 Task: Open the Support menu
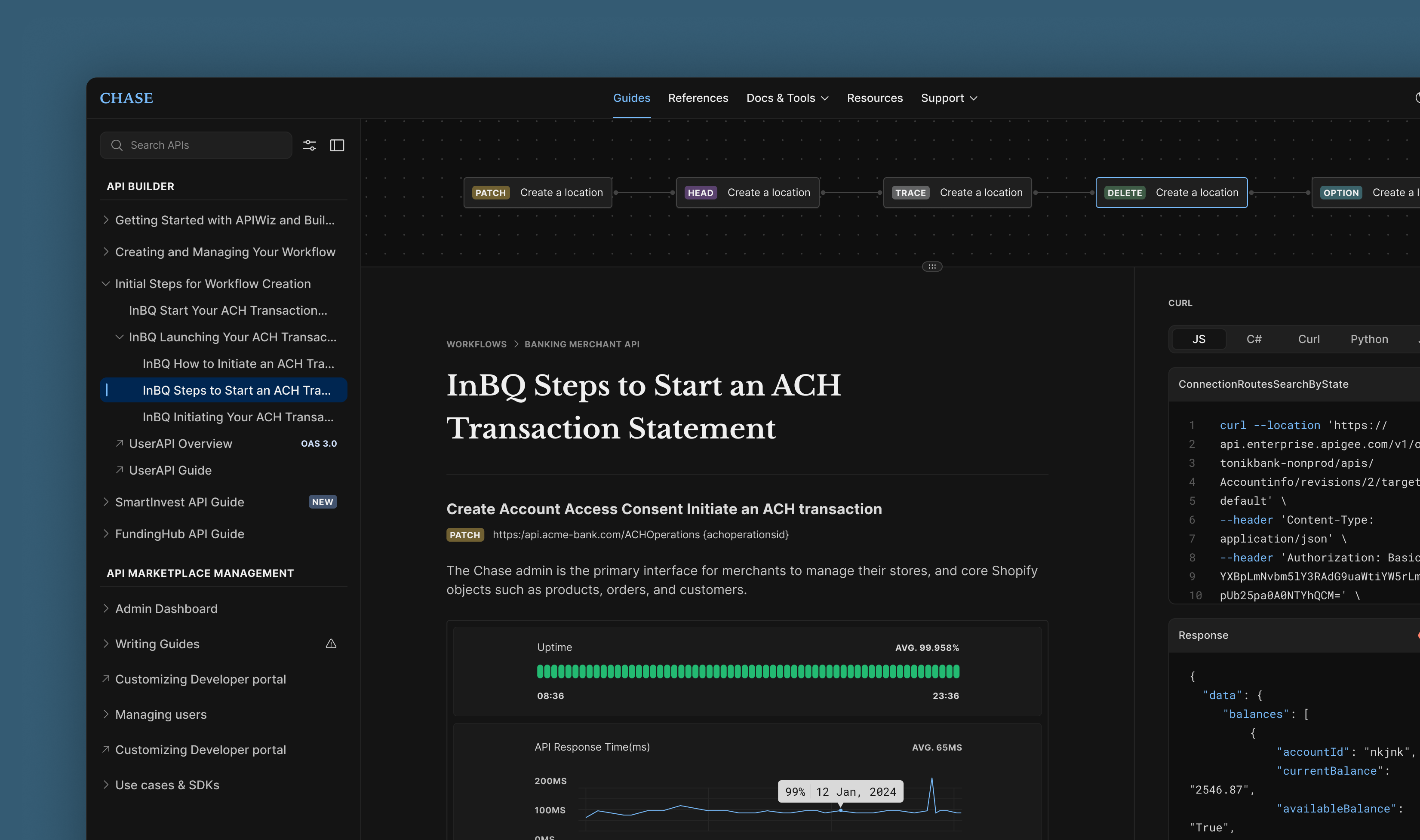(948, 98)
